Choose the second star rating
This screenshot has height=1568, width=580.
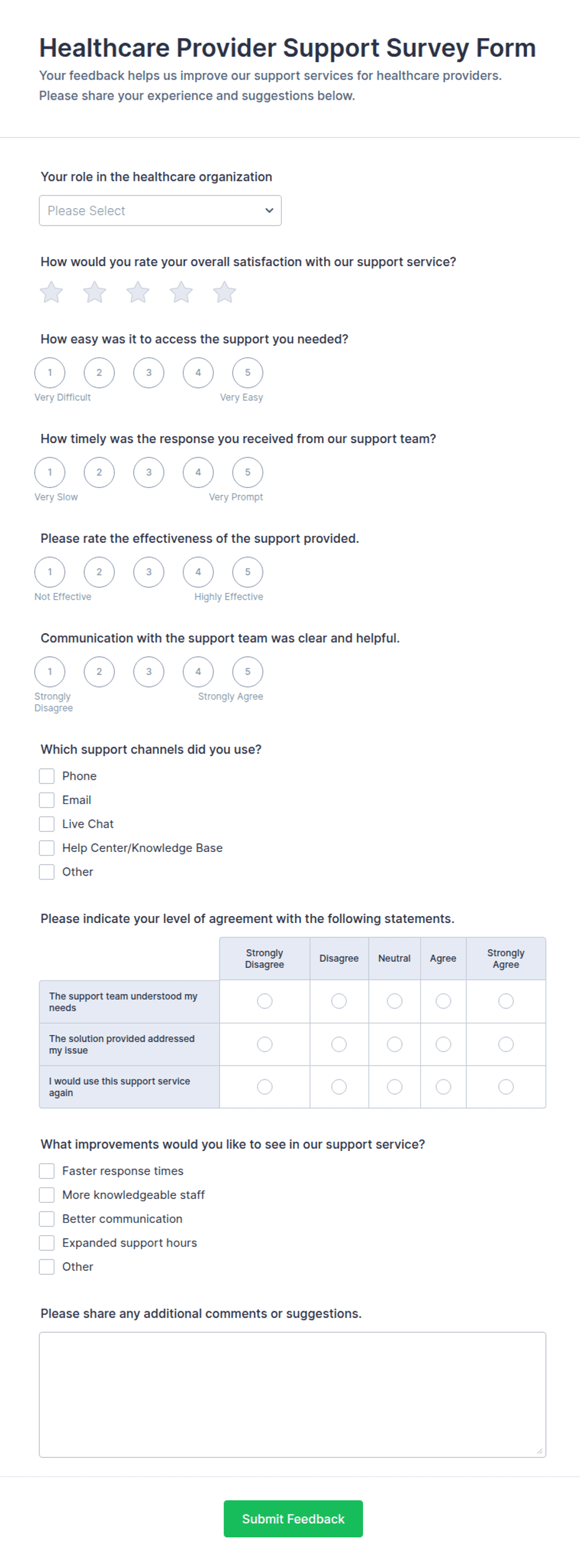click(x=95, y=292)
